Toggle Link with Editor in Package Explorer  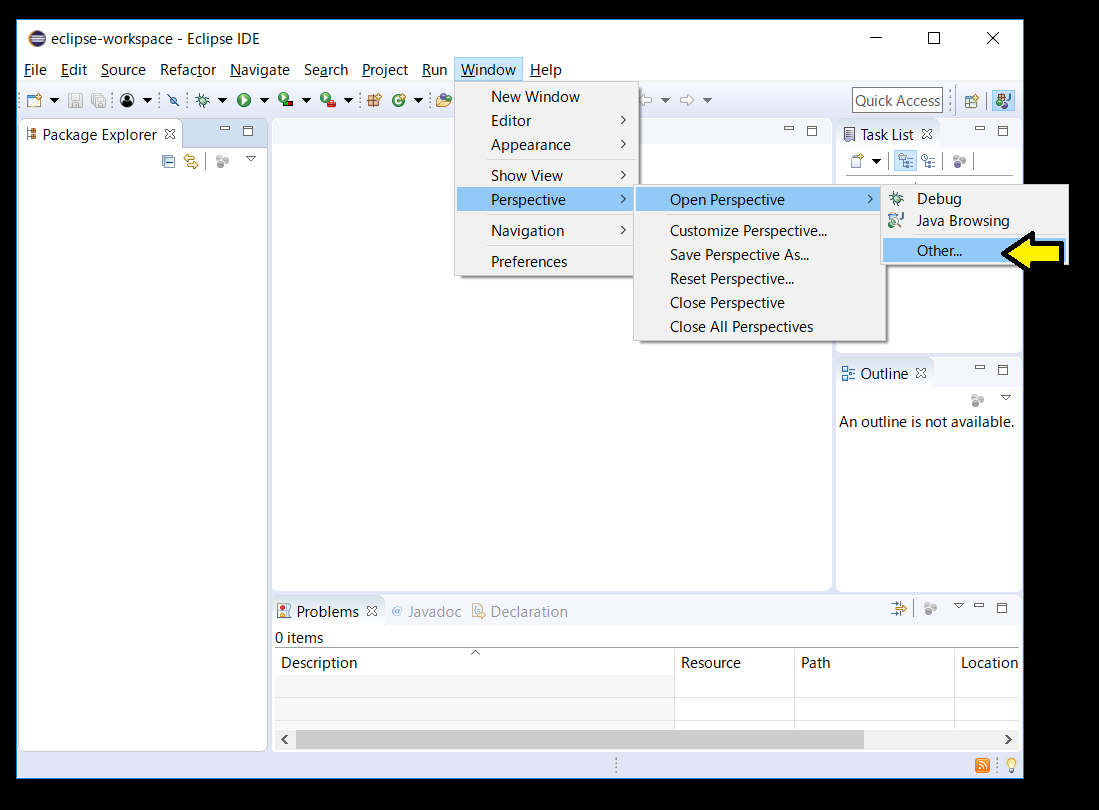pos(191,162)
